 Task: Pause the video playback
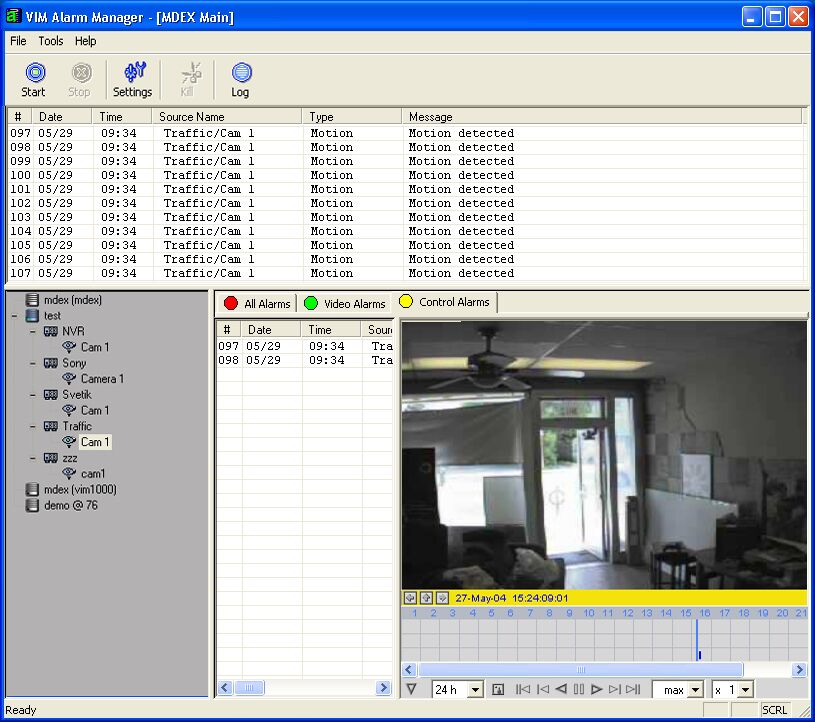pos(579,689)
